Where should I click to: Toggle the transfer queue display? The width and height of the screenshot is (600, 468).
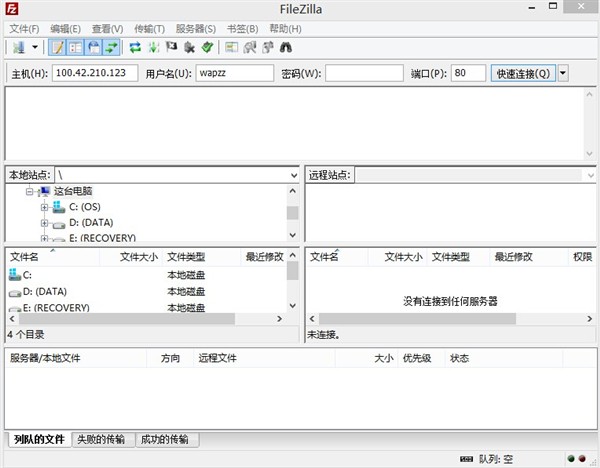[110, 47]
